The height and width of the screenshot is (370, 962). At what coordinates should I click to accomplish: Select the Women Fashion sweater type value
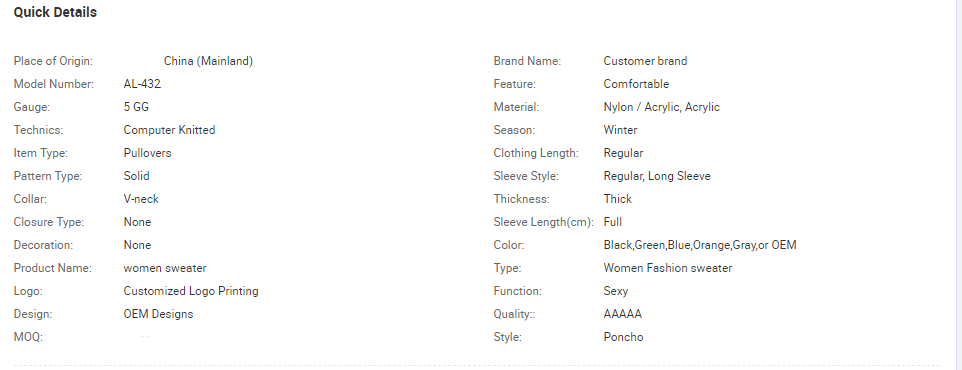[668, 268]
